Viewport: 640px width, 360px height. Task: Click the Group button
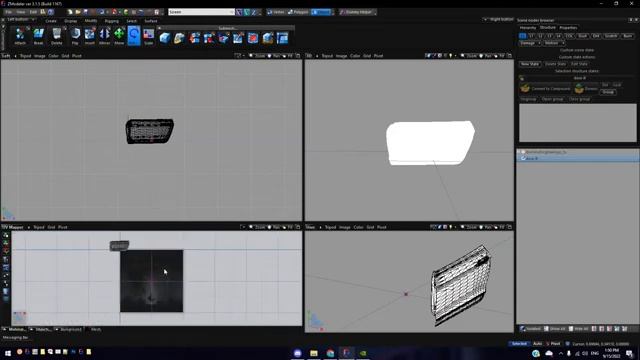click(608, 92)
